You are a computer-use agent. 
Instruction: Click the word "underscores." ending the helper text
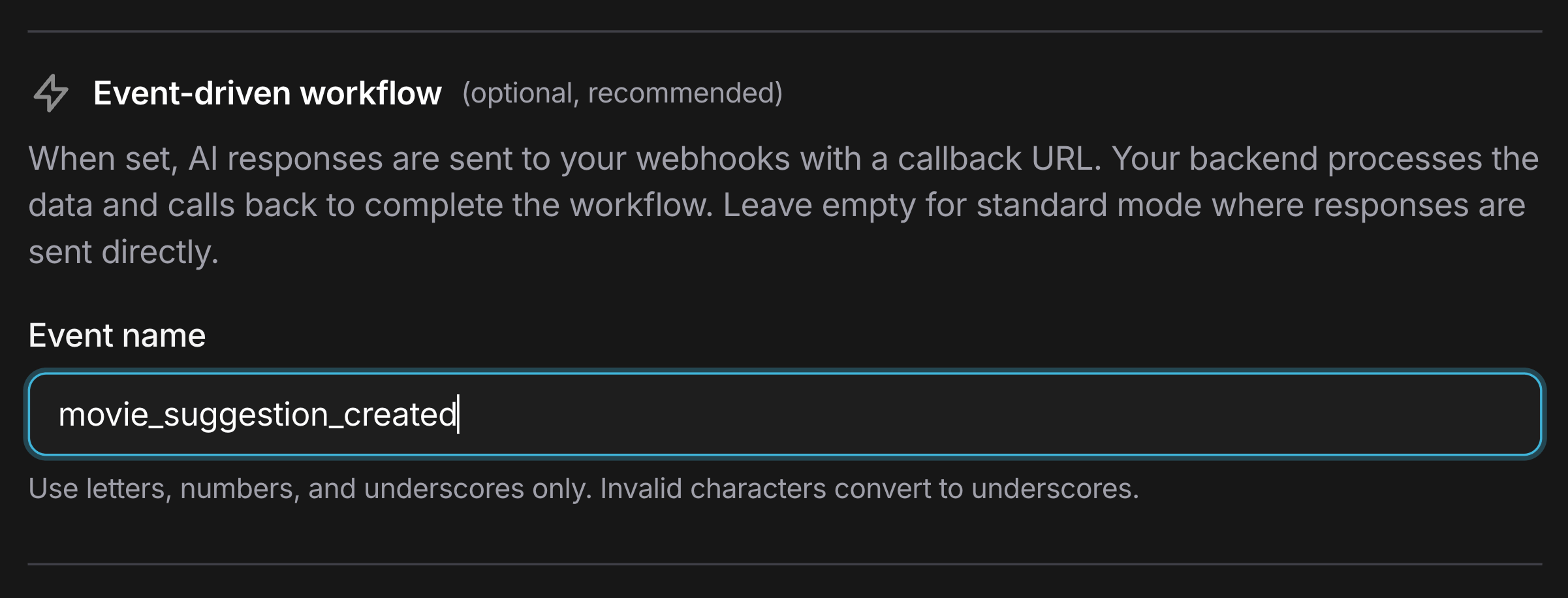pyautogui.click(x=1055, y=489)
